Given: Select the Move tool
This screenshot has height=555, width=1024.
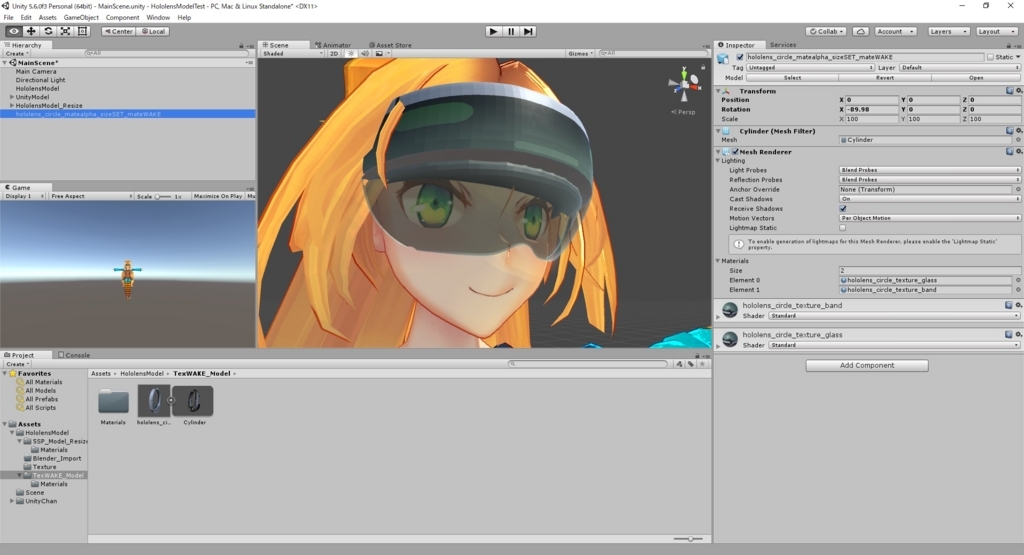Looking at the screenshot, I should (31, 31).
